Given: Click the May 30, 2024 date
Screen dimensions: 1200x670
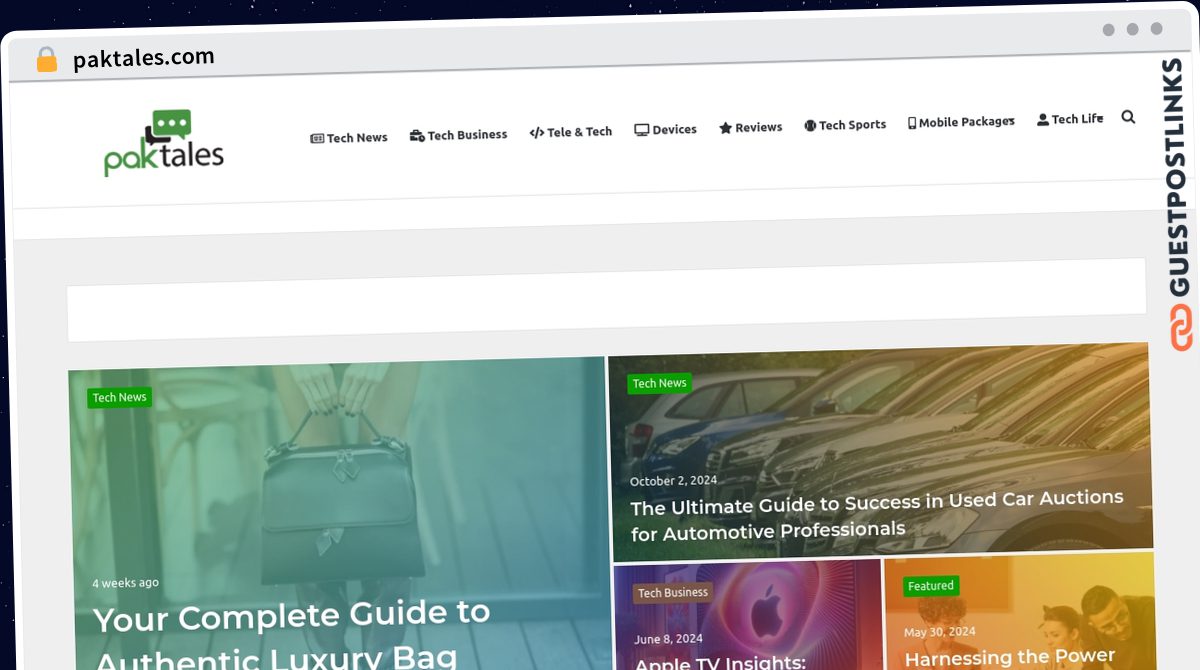Looking at the screenshot, I should 940,632.
